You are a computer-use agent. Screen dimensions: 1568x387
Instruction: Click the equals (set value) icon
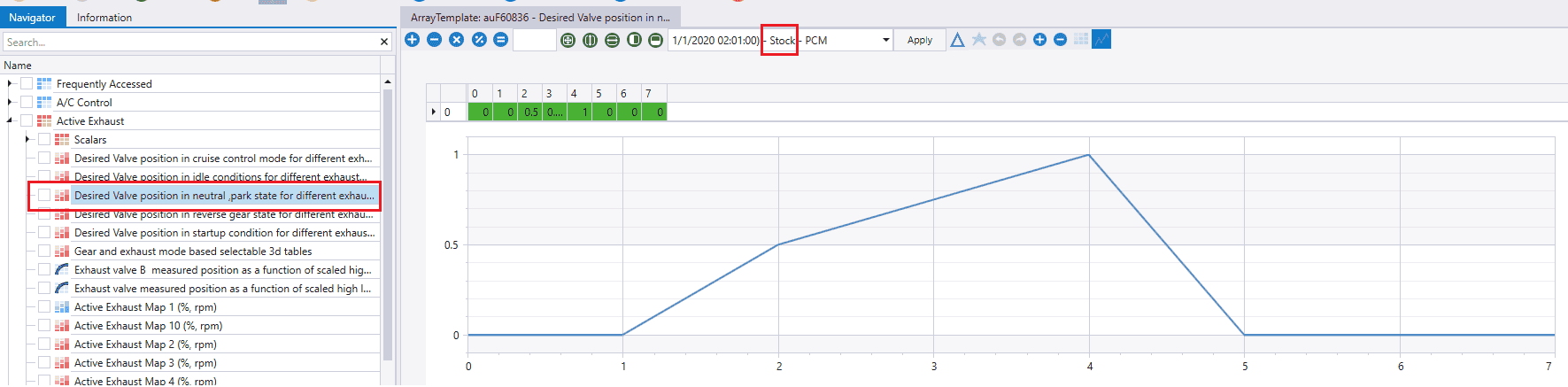click(501, 40)
